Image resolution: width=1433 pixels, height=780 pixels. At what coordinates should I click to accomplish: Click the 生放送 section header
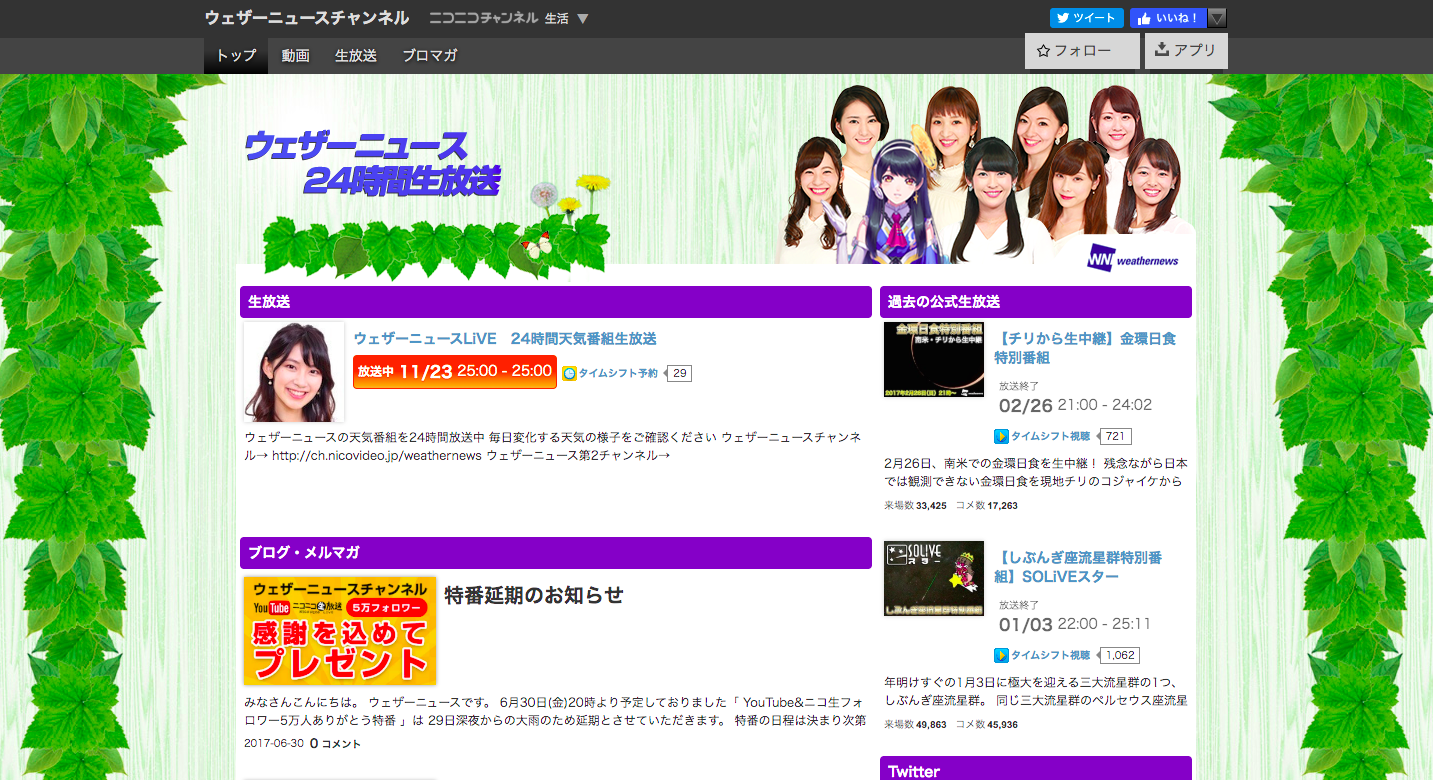(x=556, y=302)
